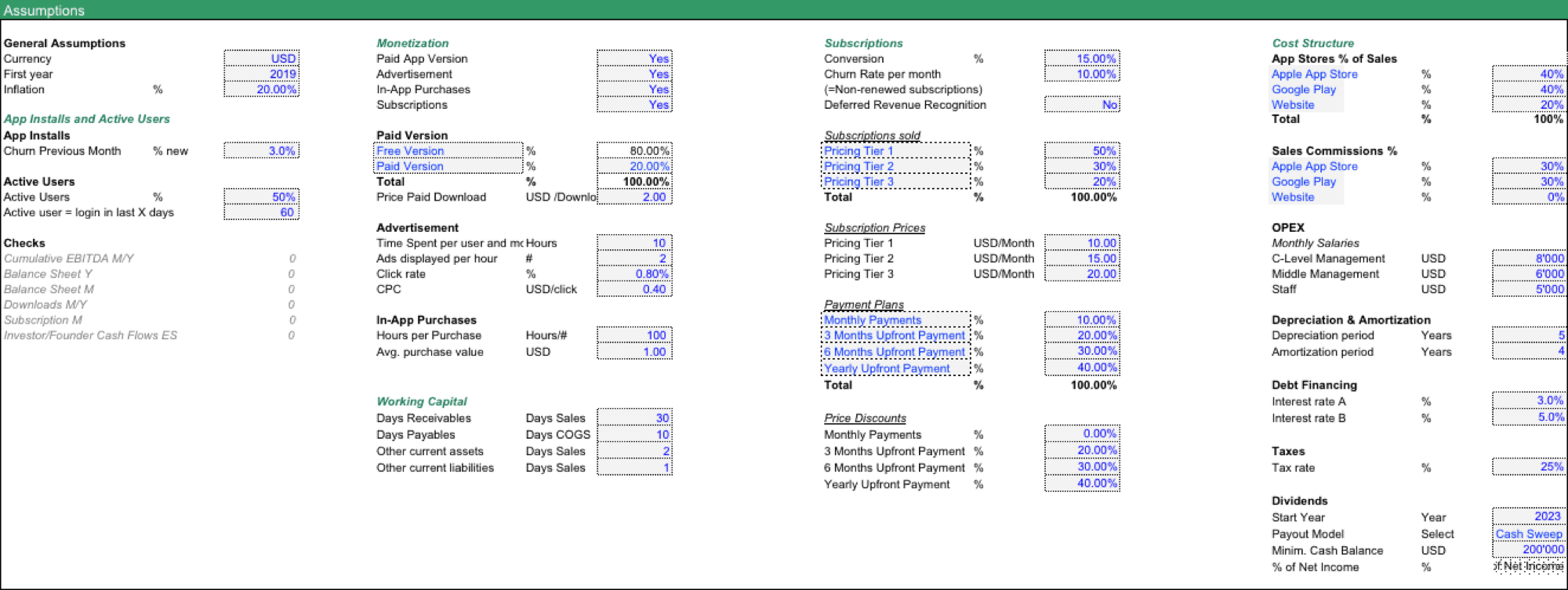Click Avg. purchase value cell 1.00
1568x590 pixels.
point(634,352)
